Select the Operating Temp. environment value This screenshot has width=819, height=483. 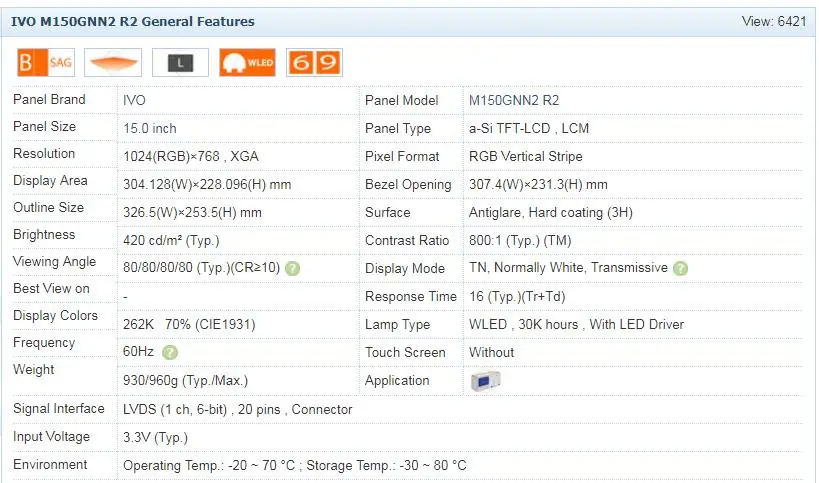295,466
